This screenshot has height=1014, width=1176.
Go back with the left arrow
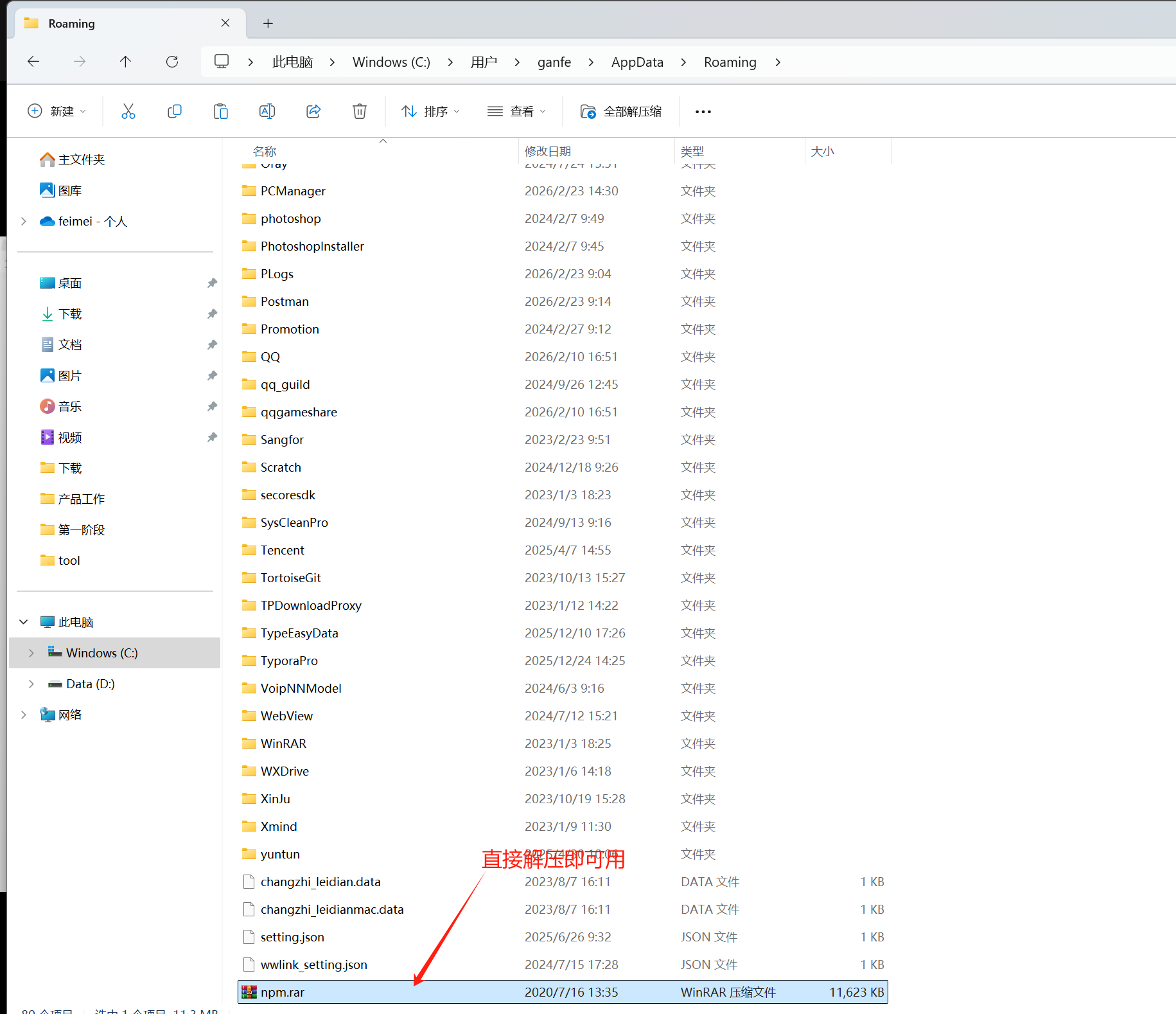coord(33,62)
